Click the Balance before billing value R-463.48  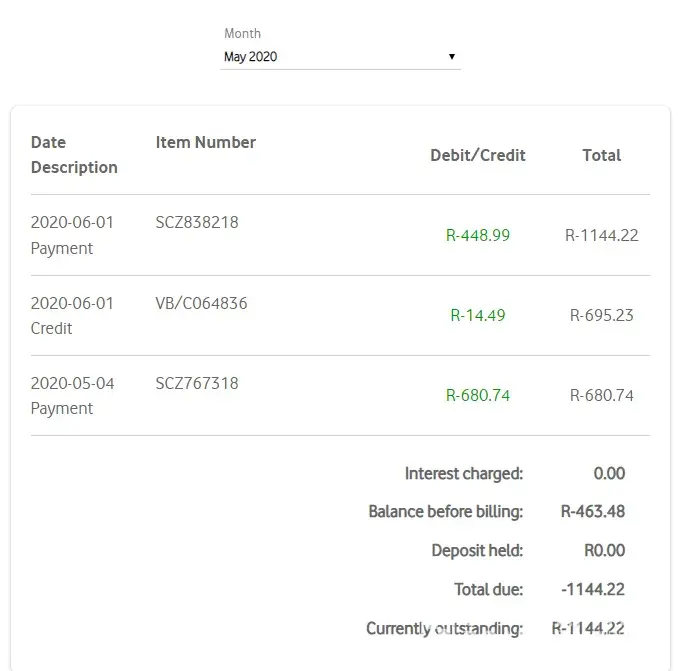coord(593,512)
